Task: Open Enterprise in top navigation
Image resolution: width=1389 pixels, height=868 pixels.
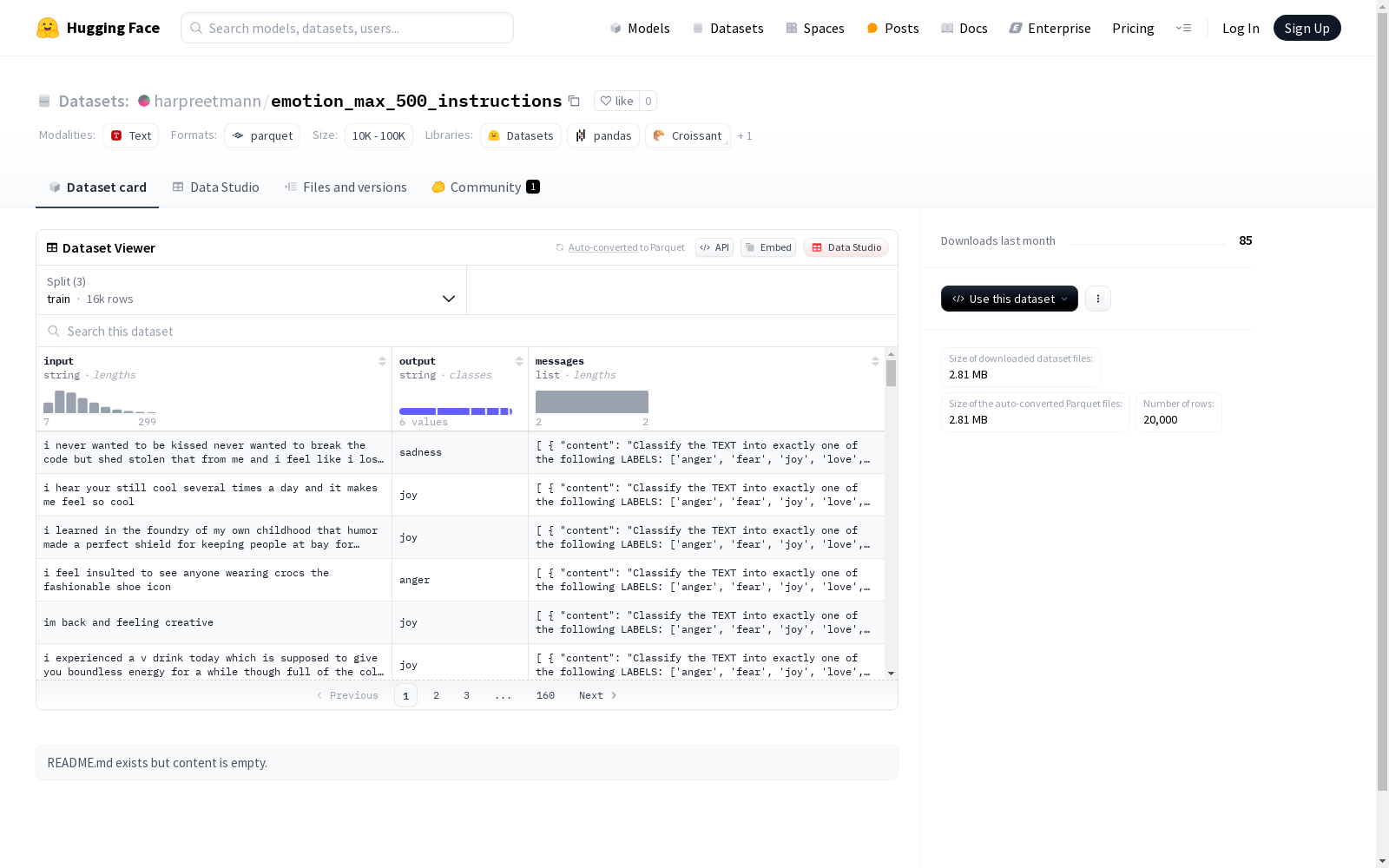Action: pyautogui.click(x=1050, y=28)
